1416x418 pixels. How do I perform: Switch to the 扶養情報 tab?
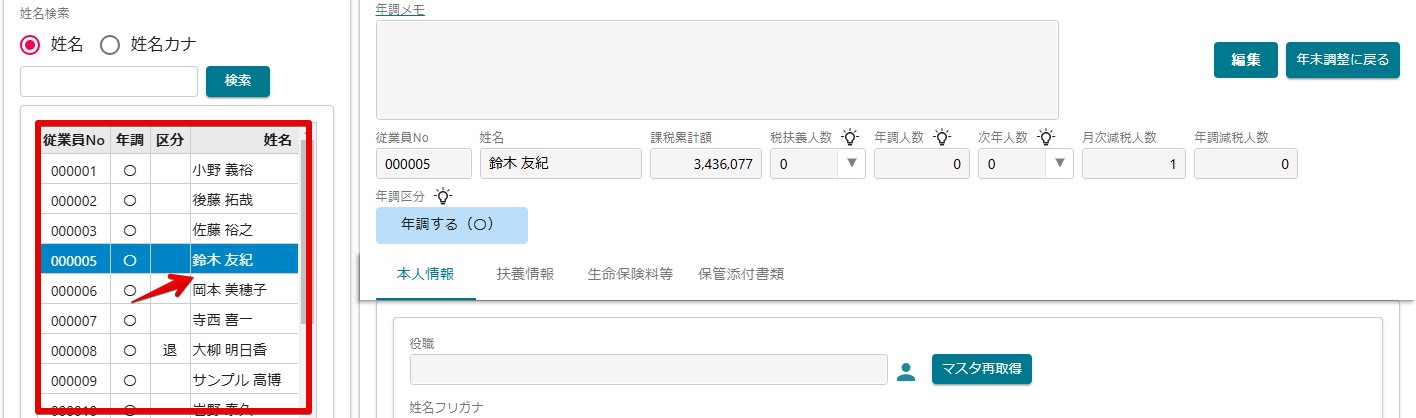pos(525,274)
